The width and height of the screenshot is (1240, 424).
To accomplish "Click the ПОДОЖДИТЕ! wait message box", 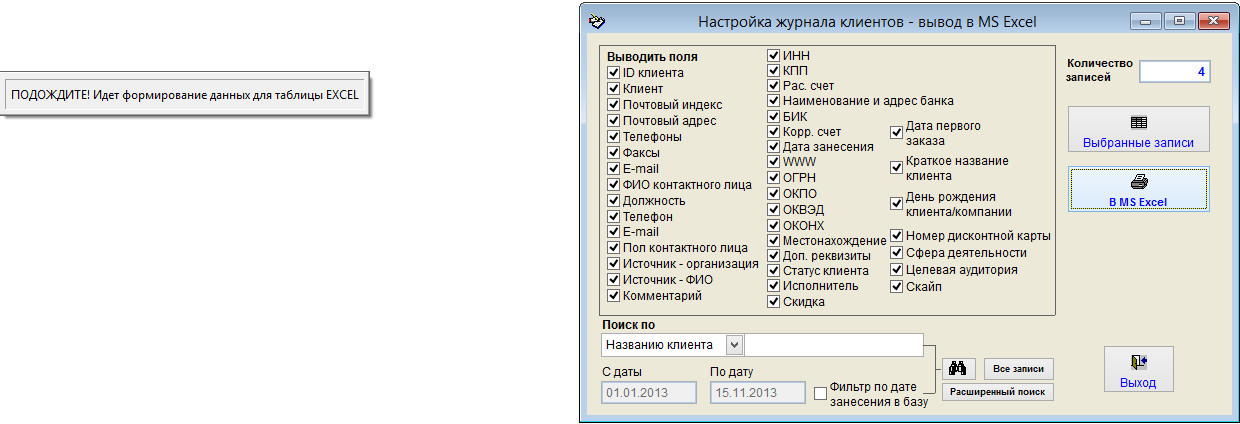I will pyautogui.click(x=184, y=94).
